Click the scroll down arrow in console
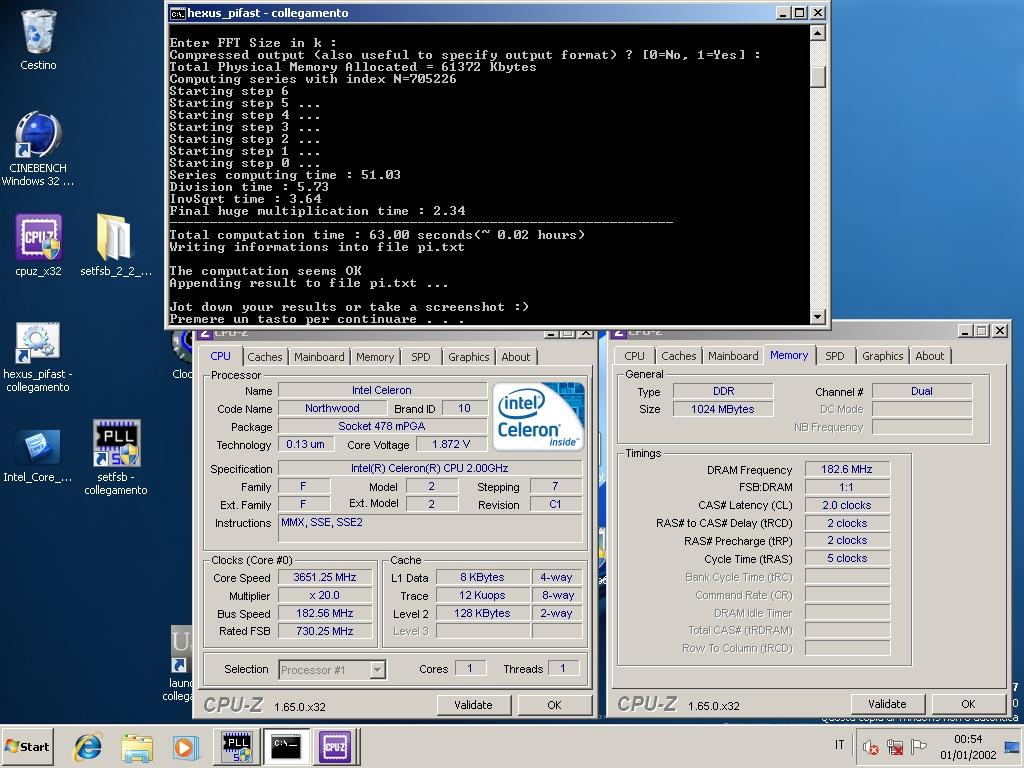The width and height of the screenshot is (1024, 768). 818,317
